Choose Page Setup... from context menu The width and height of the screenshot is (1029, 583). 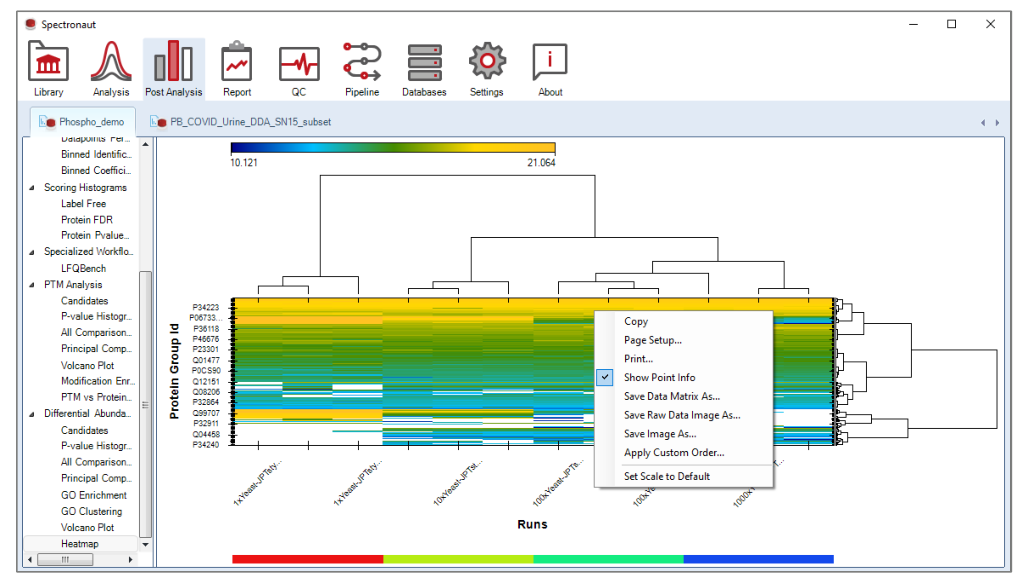[x=653, y=340]
